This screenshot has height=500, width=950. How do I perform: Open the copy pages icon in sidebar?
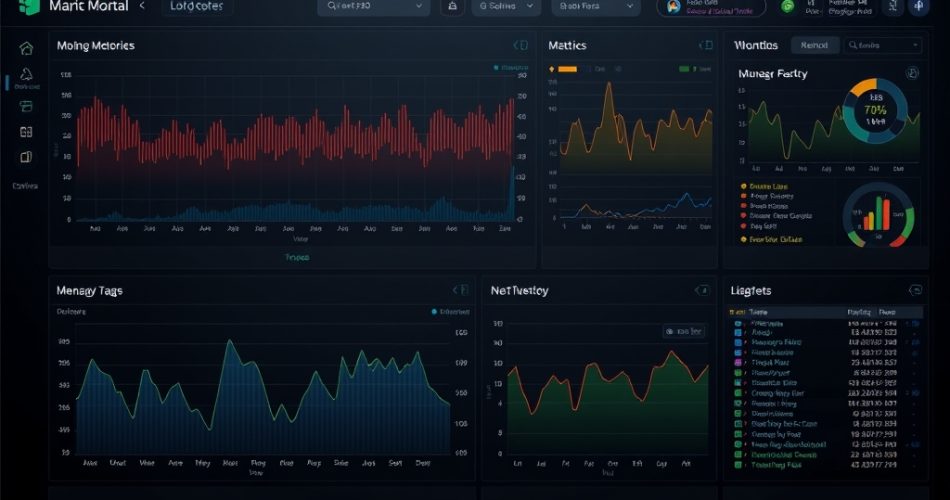pos(26,157)
